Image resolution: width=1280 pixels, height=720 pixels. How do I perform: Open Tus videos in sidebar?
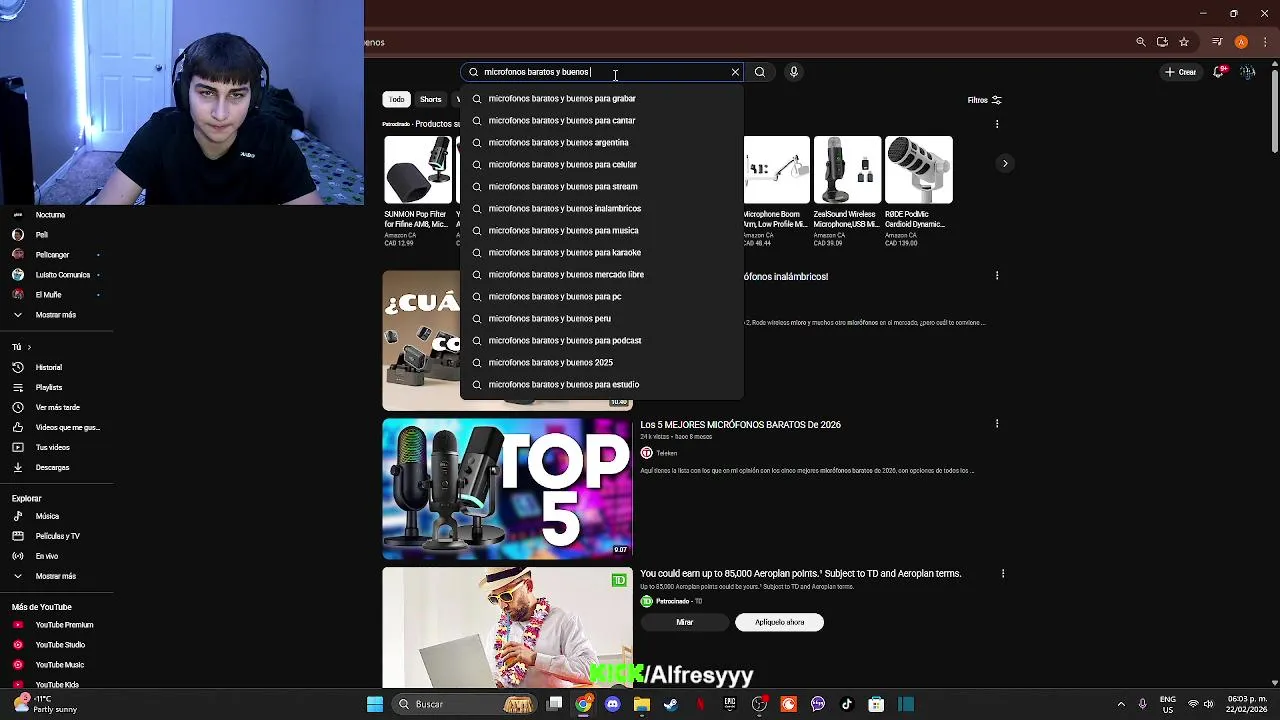click(55, 447)
